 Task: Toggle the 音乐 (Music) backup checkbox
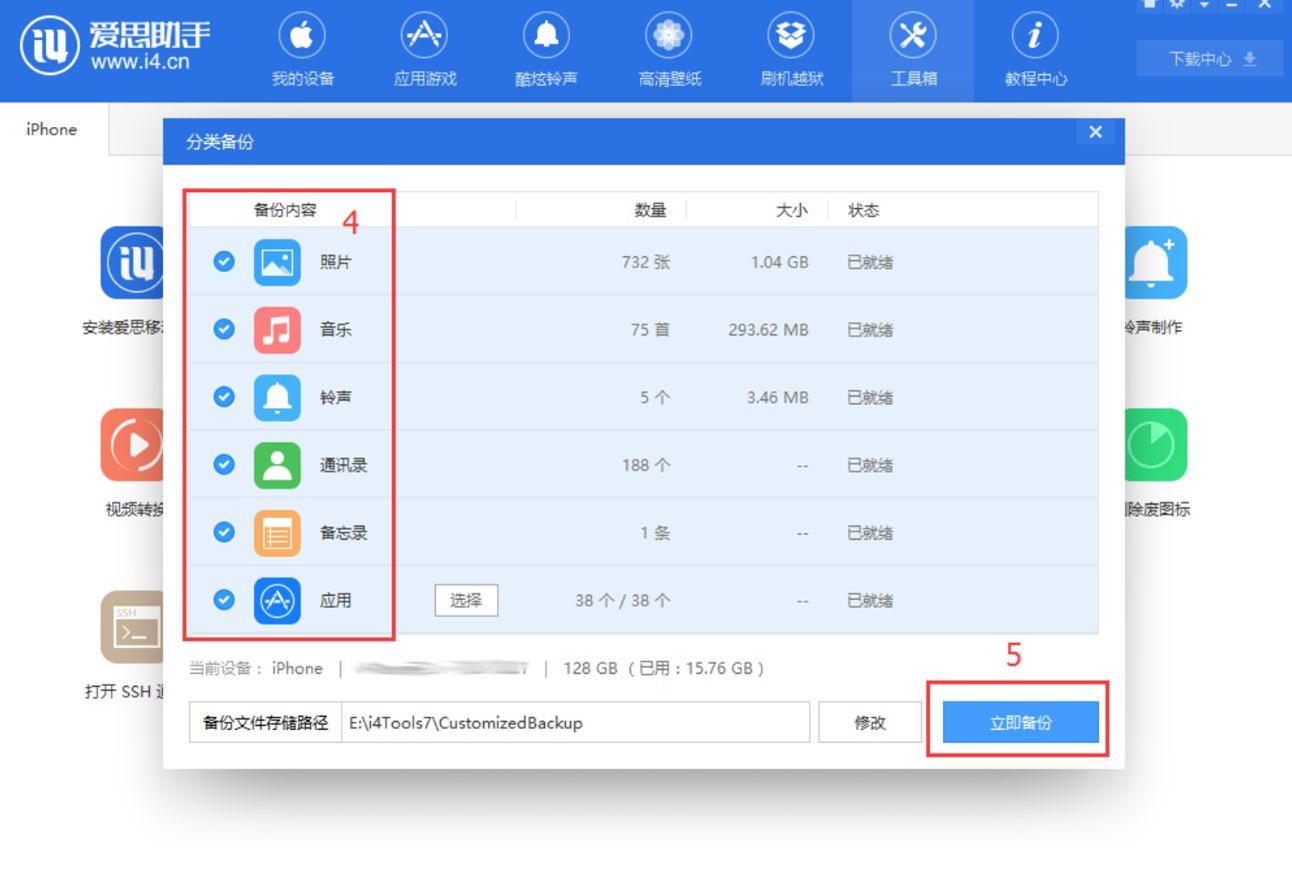coord(223,329)
